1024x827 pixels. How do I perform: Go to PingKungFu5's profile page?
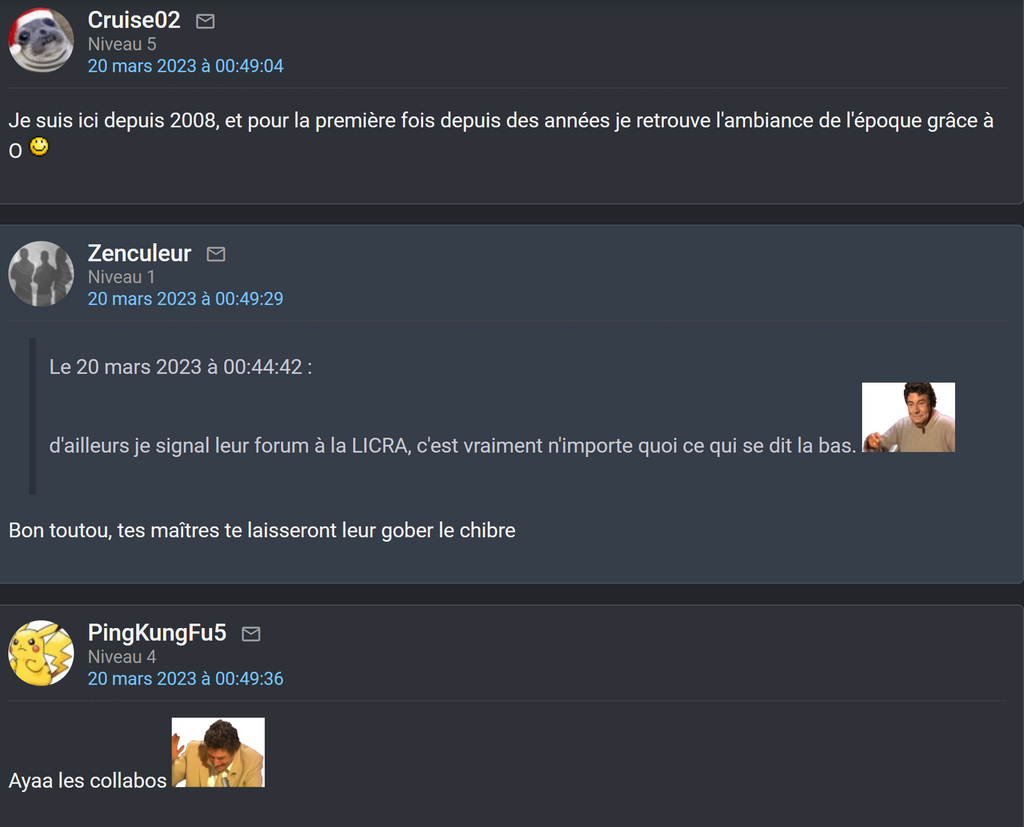[157, 633]
